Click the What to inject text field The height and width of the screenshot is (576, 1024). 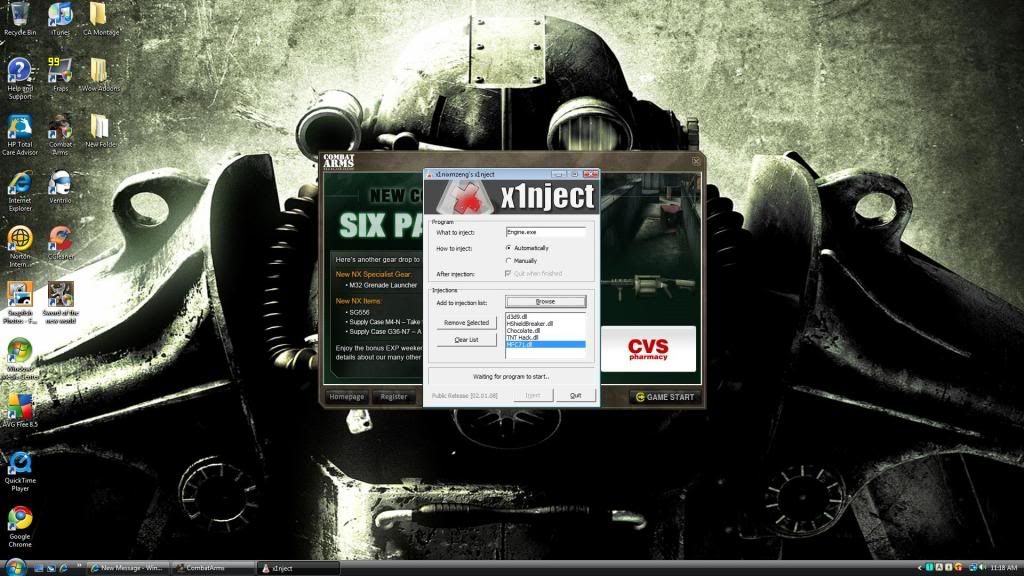point(545,232)
